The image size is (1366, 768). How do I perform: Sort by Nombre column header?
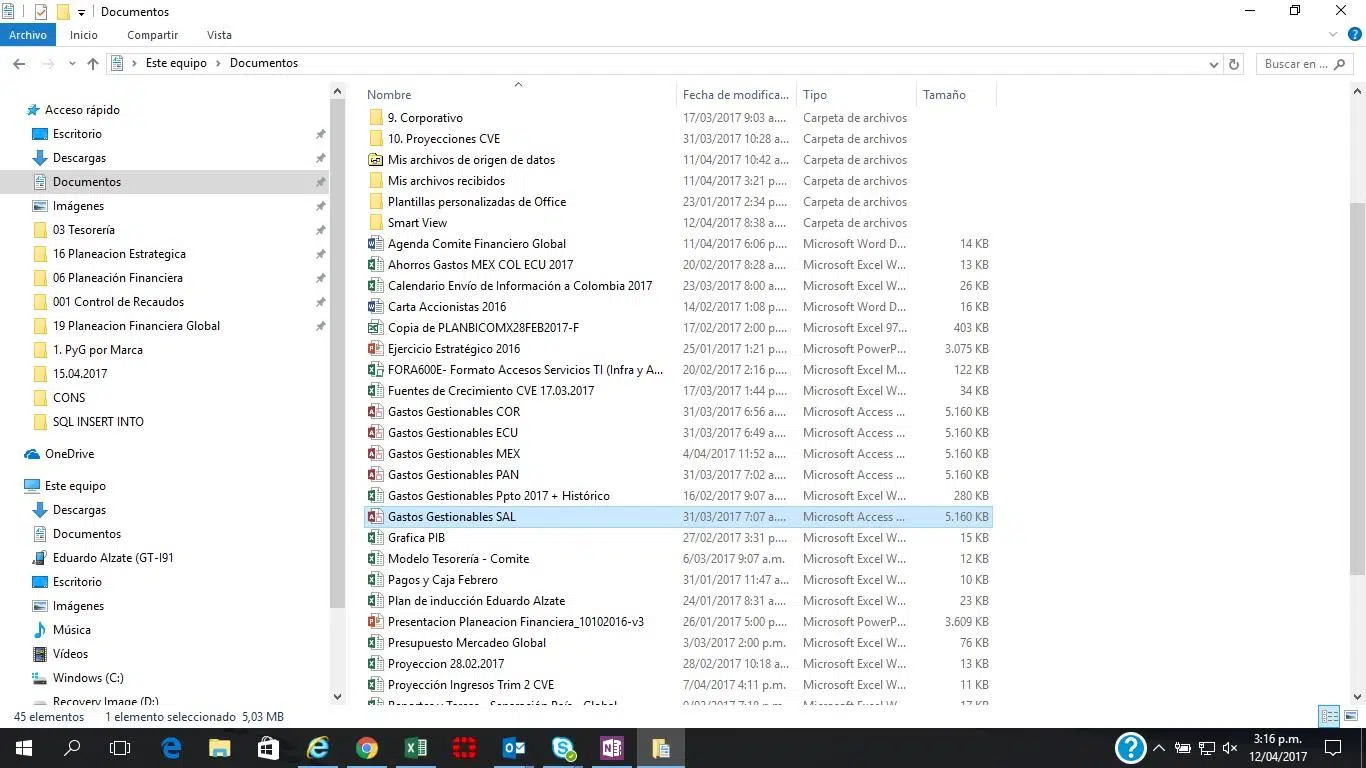(x=519, y=95)
